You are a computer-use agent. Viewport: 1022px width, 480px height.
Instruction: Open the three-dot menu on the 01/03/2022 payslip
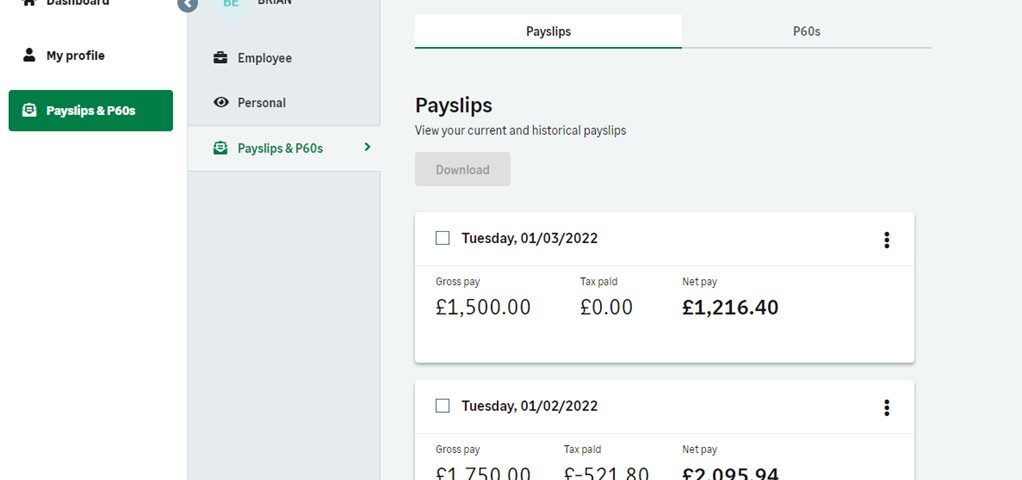[886, 240]
